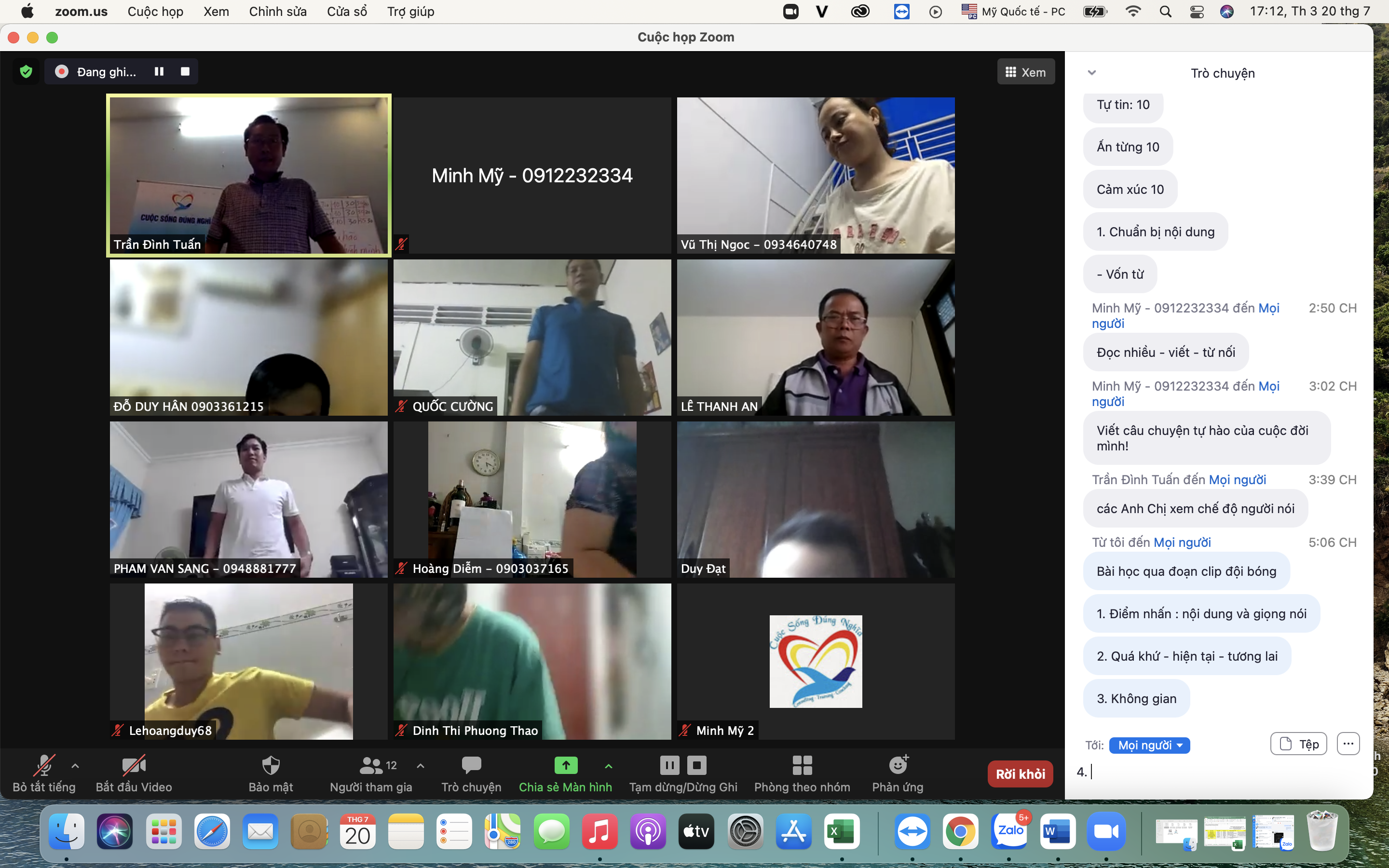Open the Reactions (Phản ứng) smiley icon
This screenshot has height=868, width=1389.
coord(898,765)
